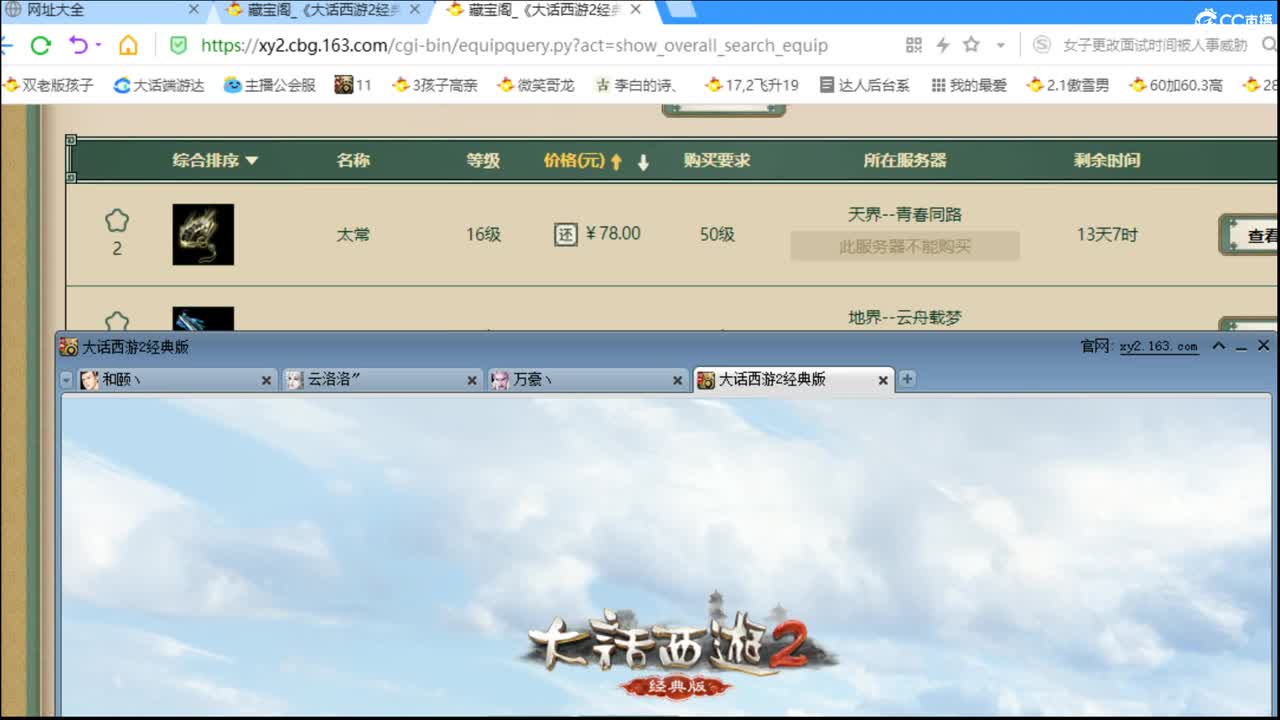Image resolution: width=1280 pixels, height=720 pixels.
Task: Click the browser search box with news text
Action: [1154, 45]
